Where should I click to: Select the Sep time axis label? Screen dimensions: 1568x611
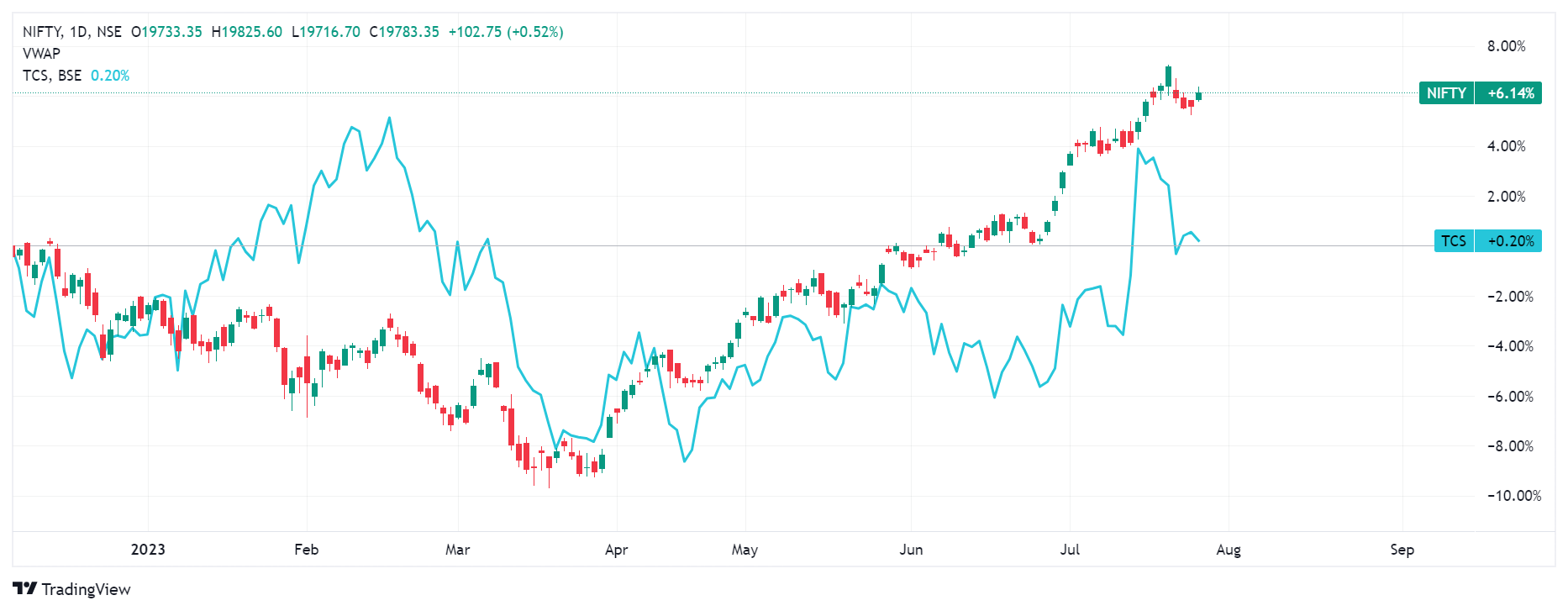tap(1402, 550)
